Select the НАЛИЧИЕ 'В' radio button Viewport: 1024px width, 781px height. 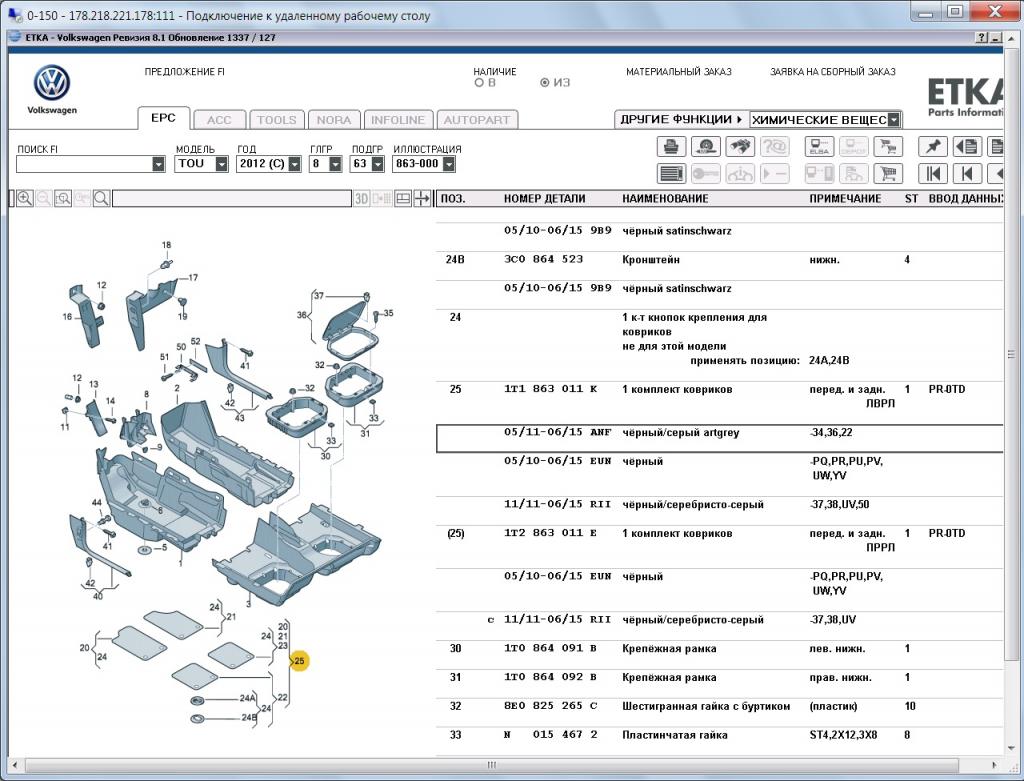(x=479, y=83)
